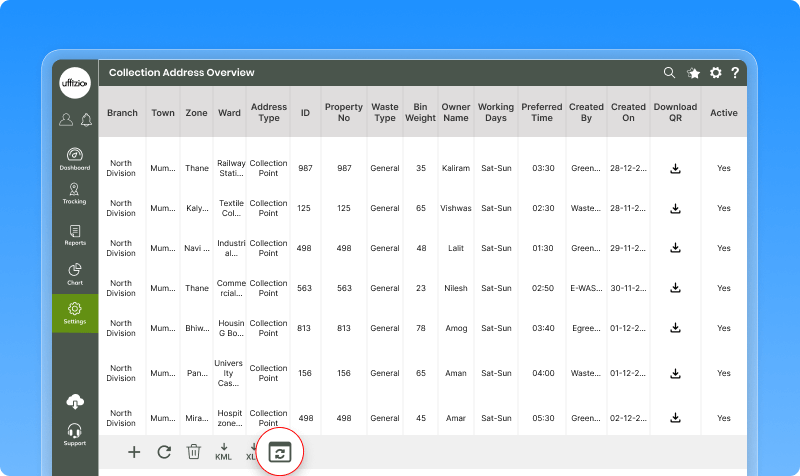Download the KML export file
The width and height of the screenshot is (800, 476).
click(x=223, y=452)
